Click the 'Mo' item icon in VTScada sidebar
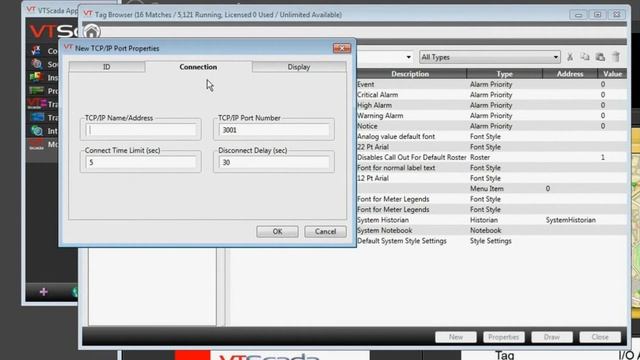The image size is (640, 360). point(36,144)
